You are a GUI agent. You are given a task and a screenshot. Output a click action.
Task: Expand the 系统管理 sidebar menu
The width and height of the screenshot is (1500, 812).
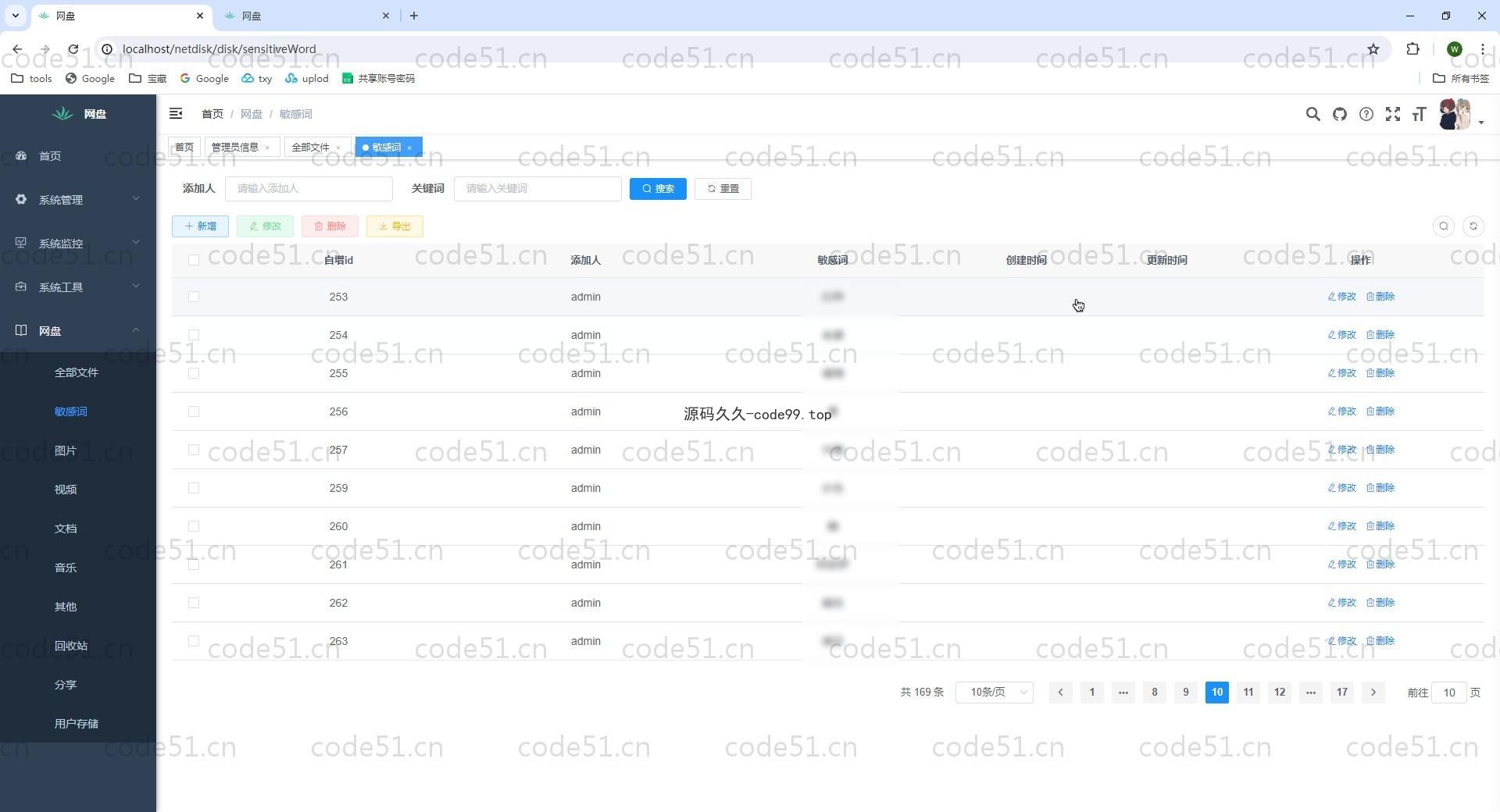coord(78,200)
